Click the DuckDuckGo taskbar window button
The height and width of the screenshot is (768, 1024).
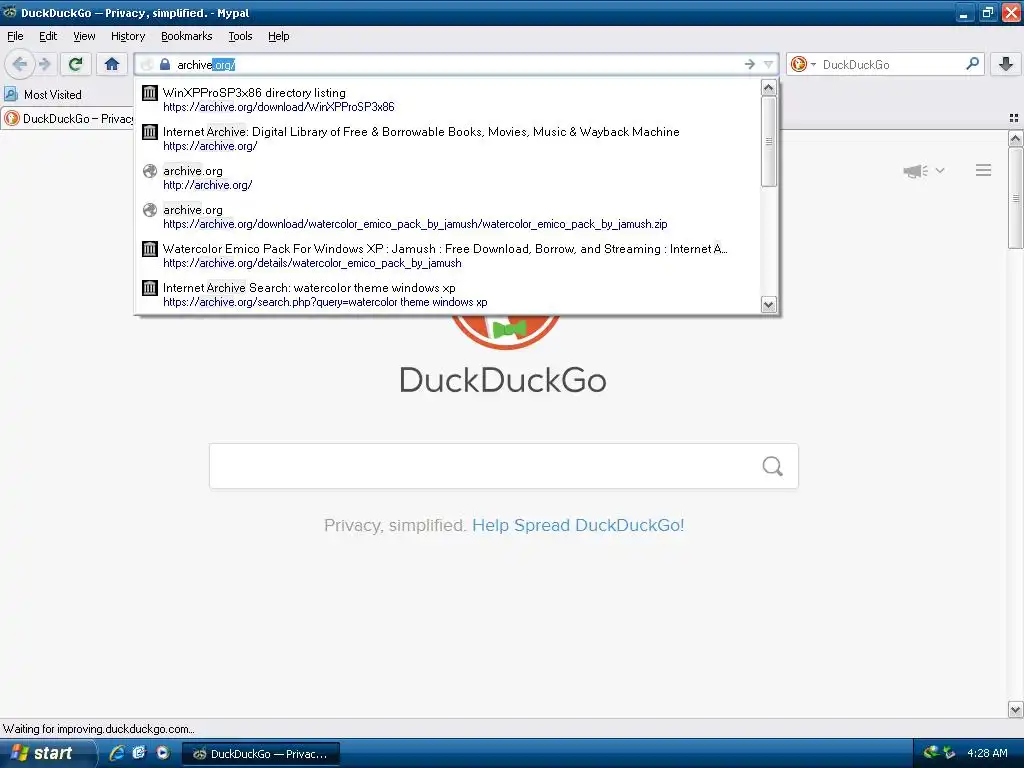click(261, 754)
